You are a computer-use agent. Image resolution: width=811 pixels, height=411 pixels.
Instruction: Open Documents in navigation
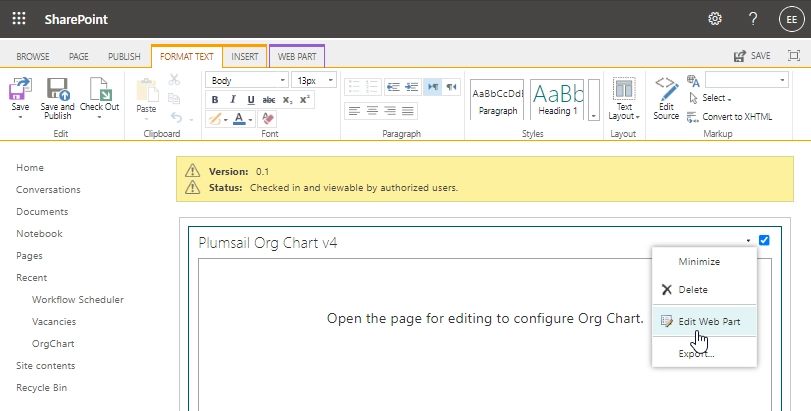click(42, 211)
